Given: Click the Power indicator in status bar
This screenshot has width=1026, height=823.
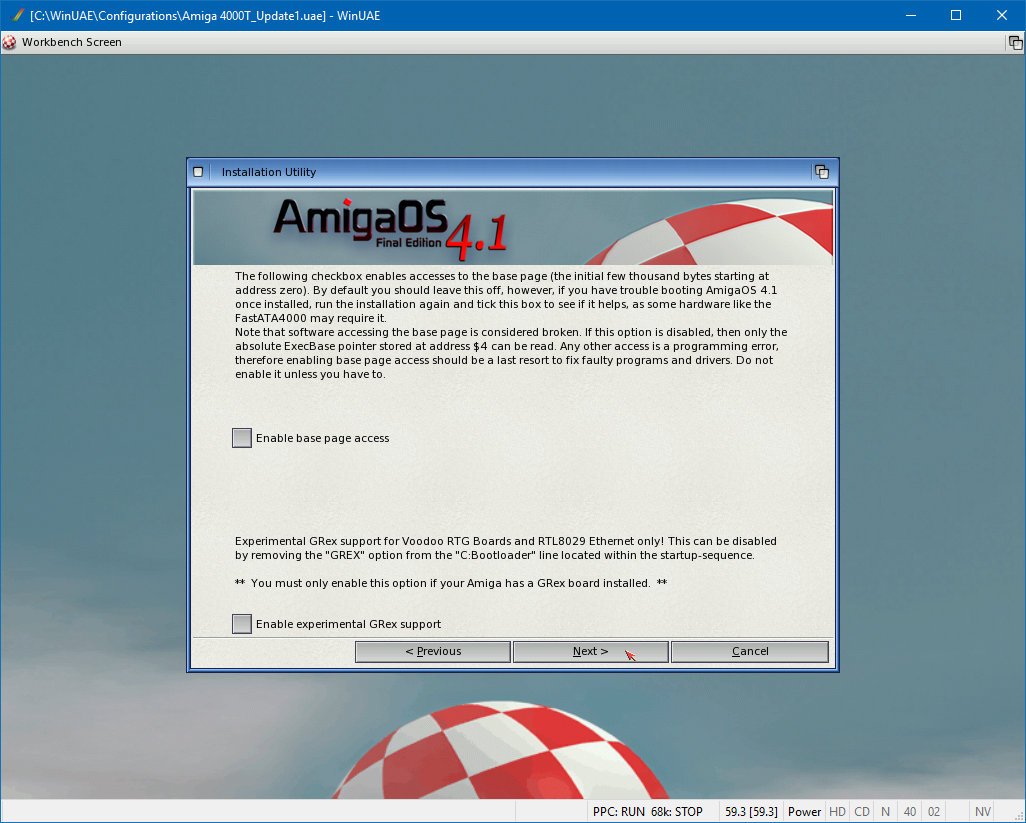Looking at the screenshot, I should click(804, 811).
